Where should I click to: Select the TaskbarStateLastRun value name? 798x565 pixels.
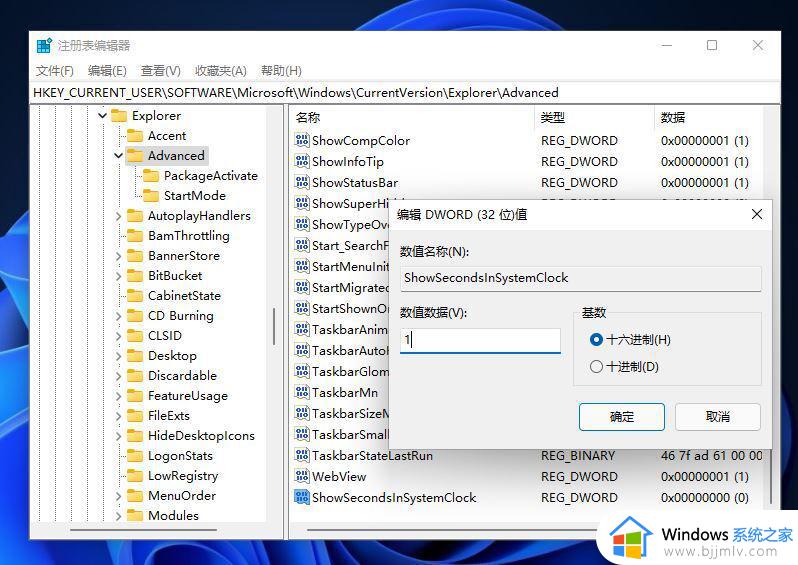pyautogui.click(x=372, y=456)
